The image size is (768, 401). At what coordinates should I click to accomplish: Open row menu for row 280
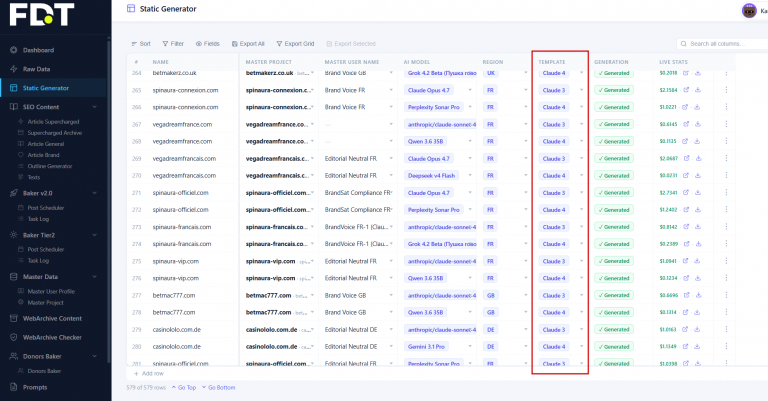point(726,347)
